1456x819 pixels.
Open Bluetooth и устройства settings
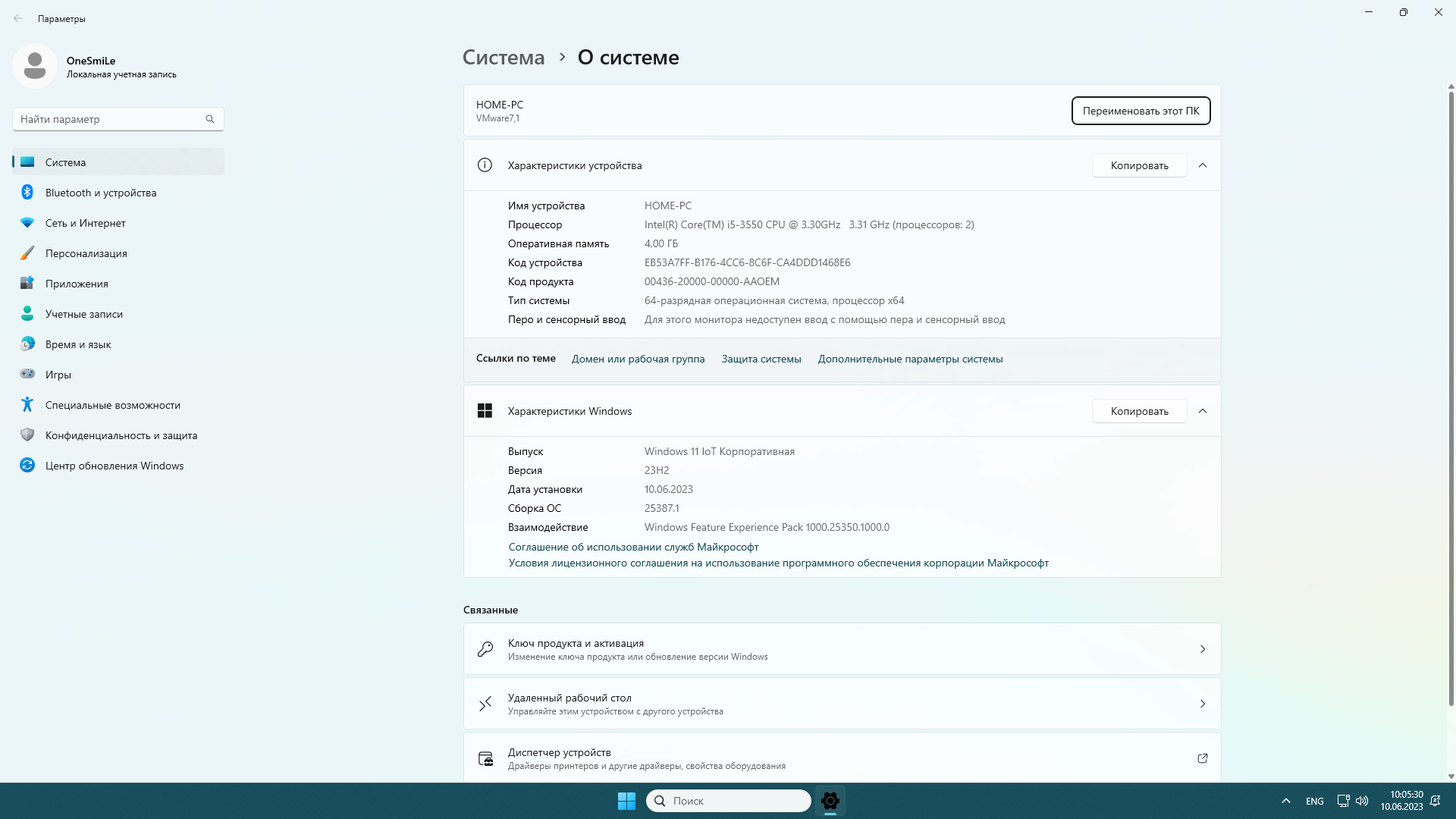click(101, 192)
